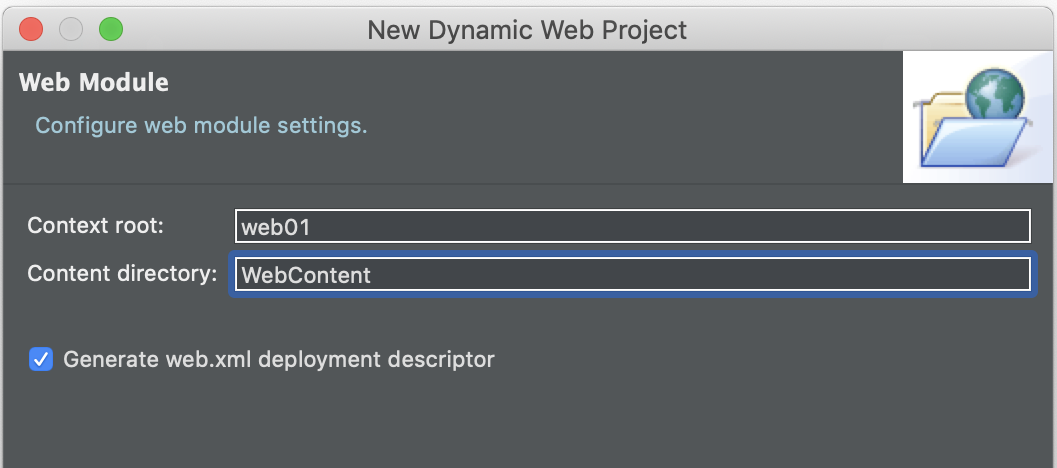Click the Context root label
Image resolution: width=1057 pixels, height=468 pixels.
point(96,225)
